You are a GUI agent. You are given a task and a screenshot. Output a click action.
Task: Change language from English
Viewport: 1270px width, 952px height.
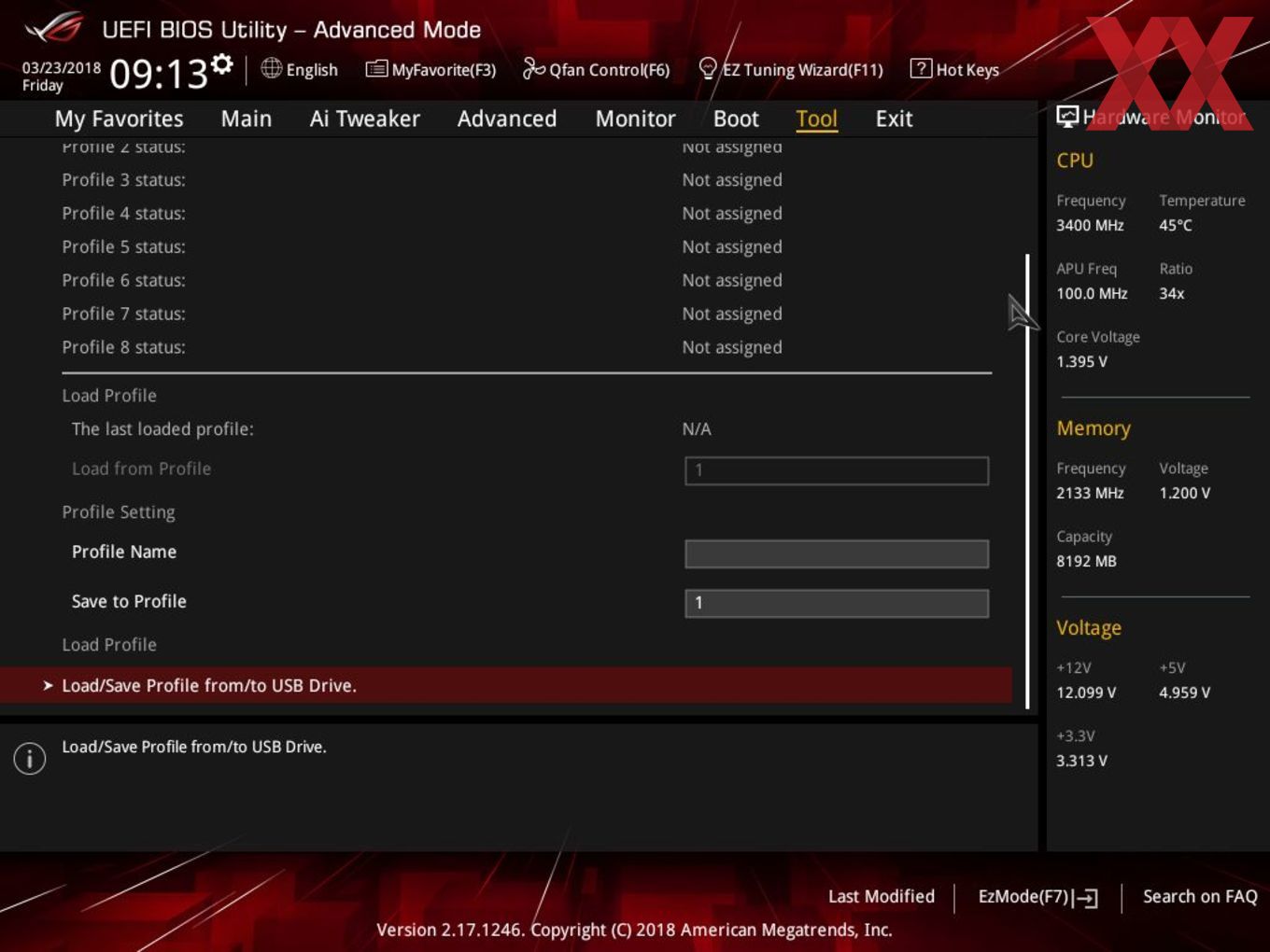point(312,70)
